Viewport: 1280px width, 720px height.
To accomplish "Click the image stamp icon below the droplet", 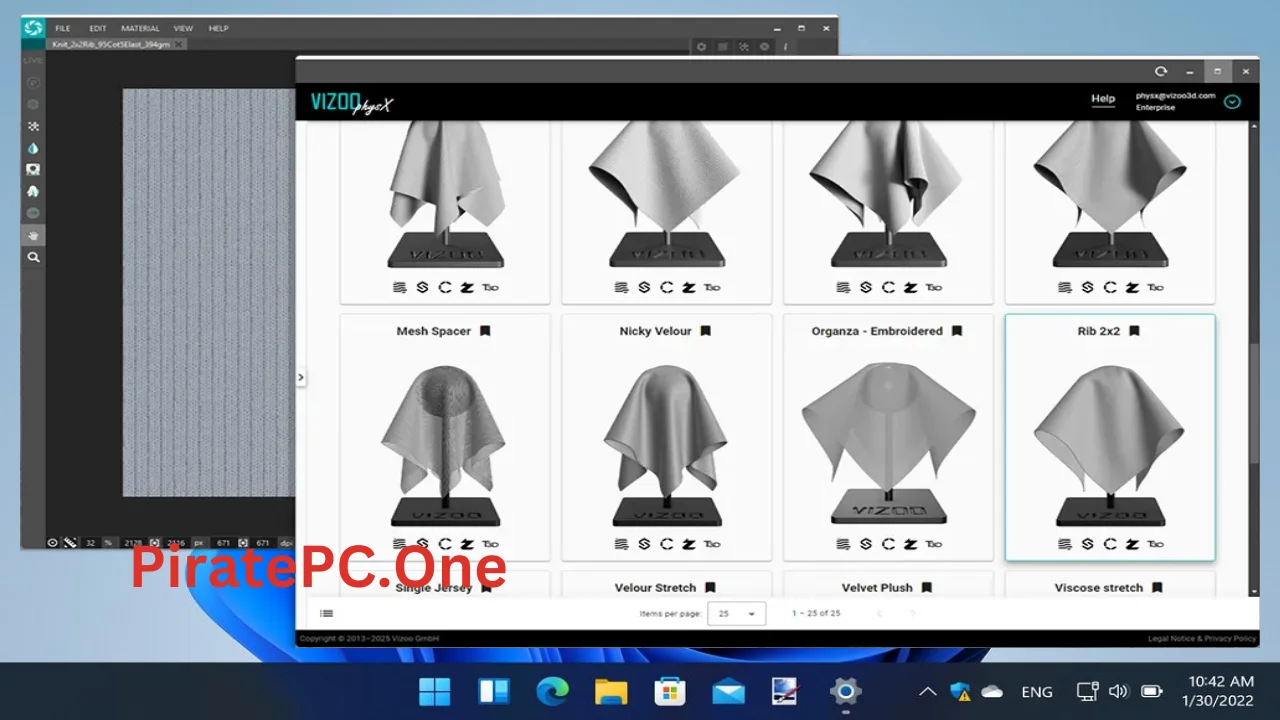I will pos(33,170).
